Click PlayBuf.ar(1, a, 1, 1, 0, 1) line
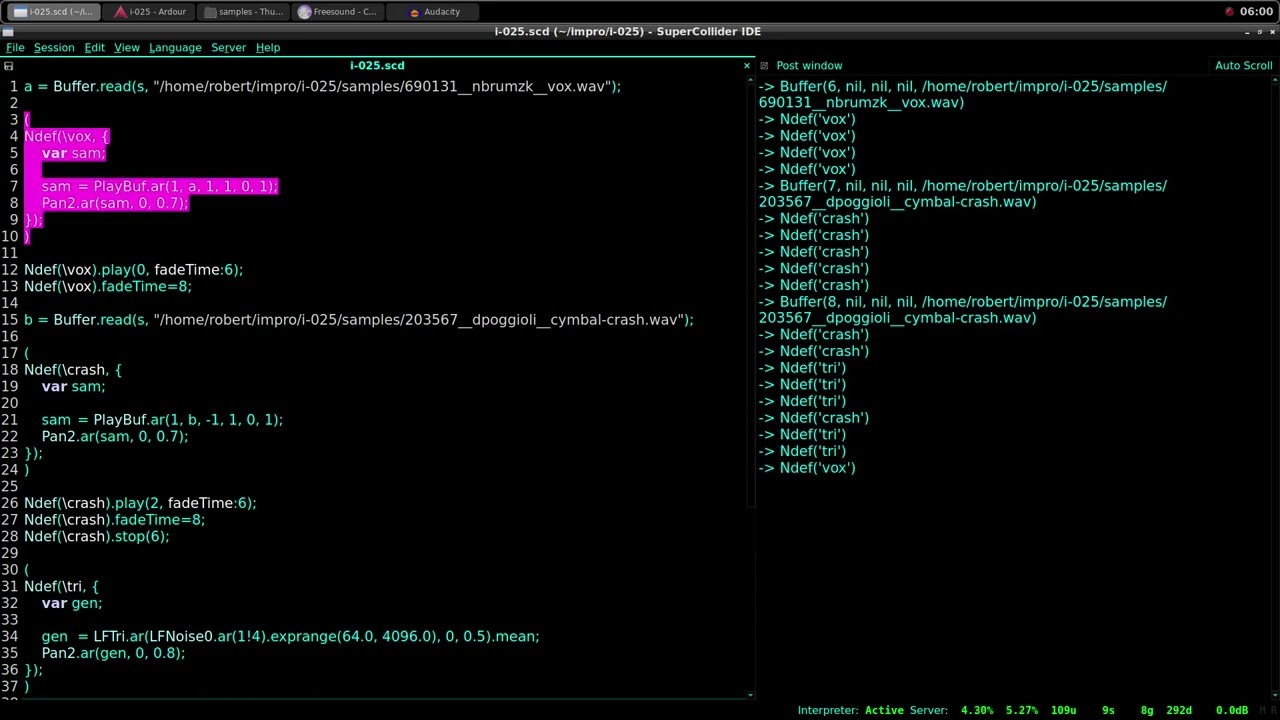 (x=160, y=186)
